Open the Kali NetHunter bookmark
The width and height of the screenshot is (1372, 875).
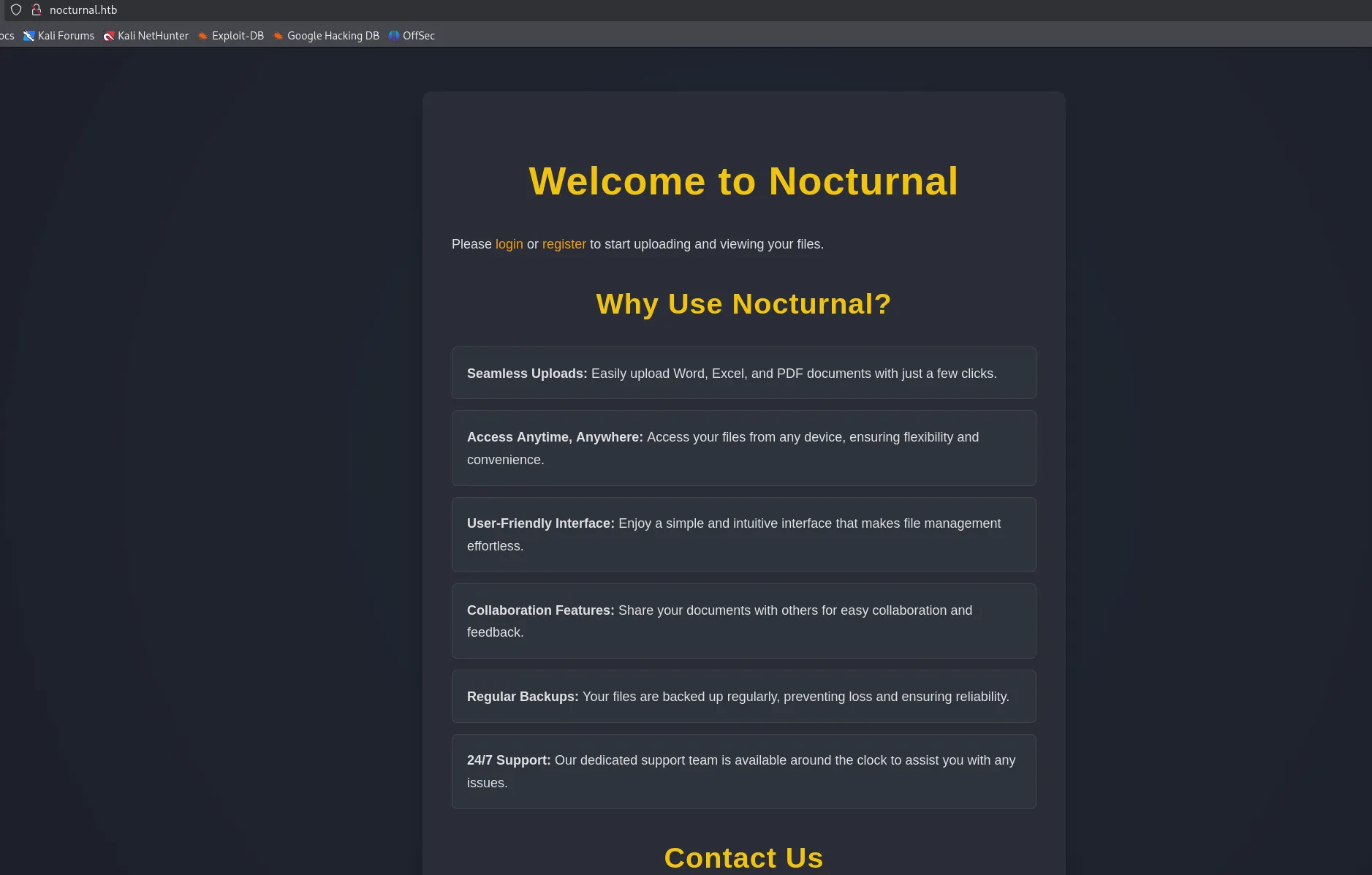(146, 36)
